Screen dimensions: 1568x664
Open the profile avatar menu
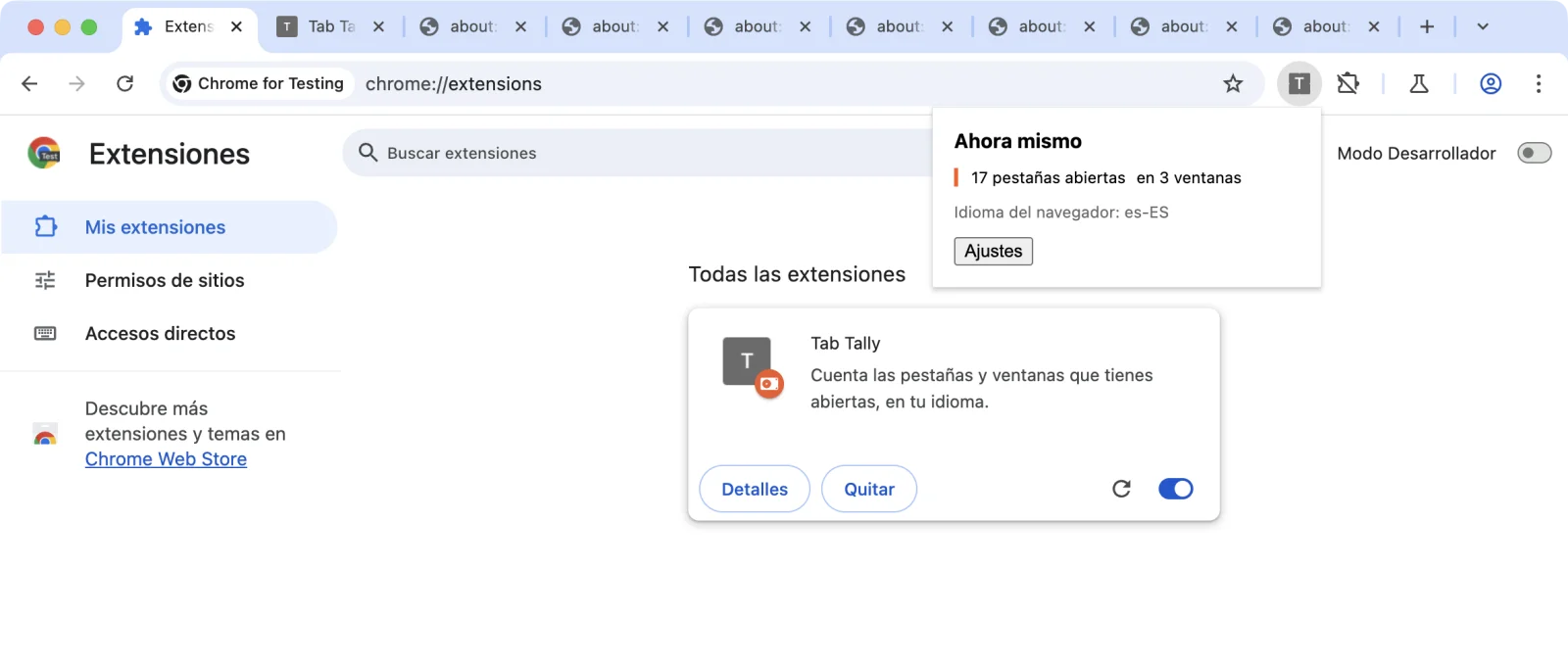(1491, 83)
